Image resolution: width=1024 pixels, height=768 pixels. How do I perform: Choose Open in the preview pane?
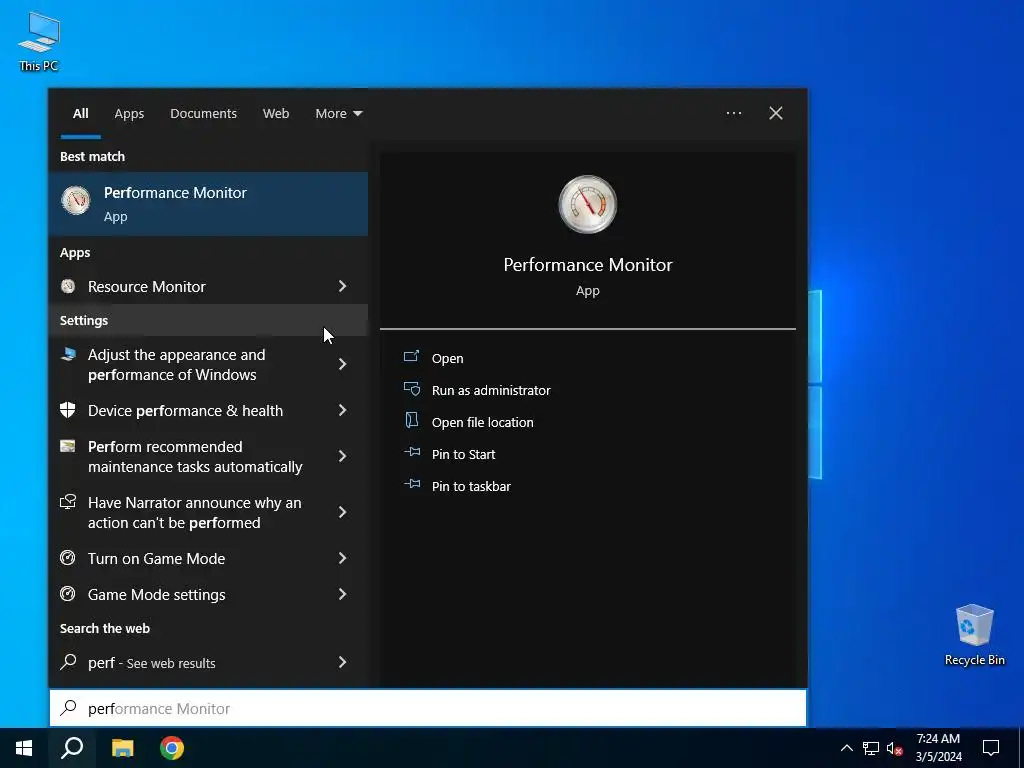(447, 358)
